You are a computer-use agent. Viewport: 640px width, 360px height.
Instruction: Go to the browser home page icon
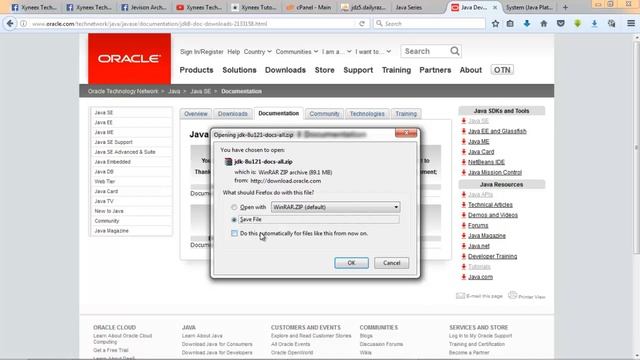click(x=544, y=24)
